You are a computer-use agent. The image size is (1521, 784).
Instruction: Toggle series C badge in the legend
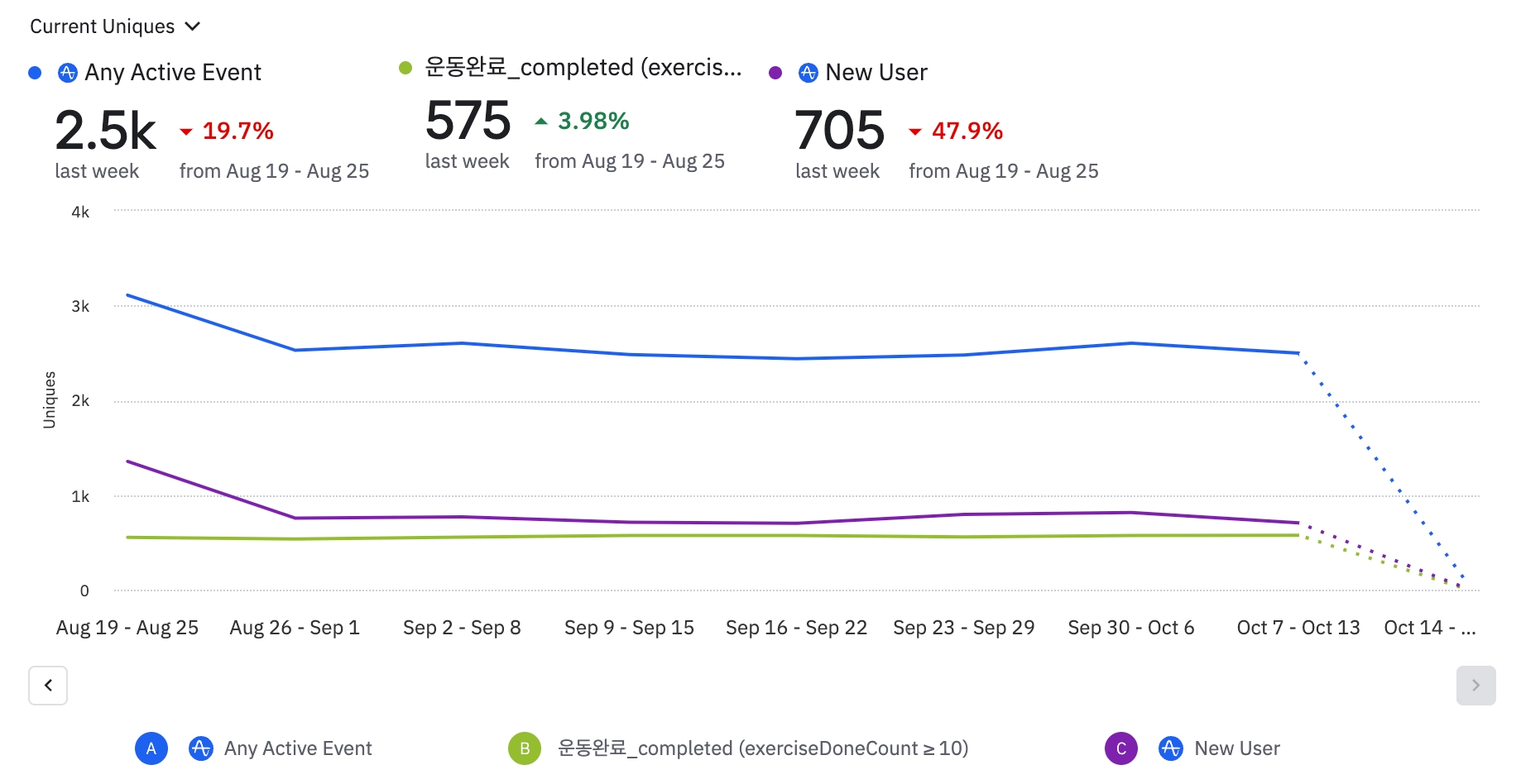click(x=1121, y=748)
